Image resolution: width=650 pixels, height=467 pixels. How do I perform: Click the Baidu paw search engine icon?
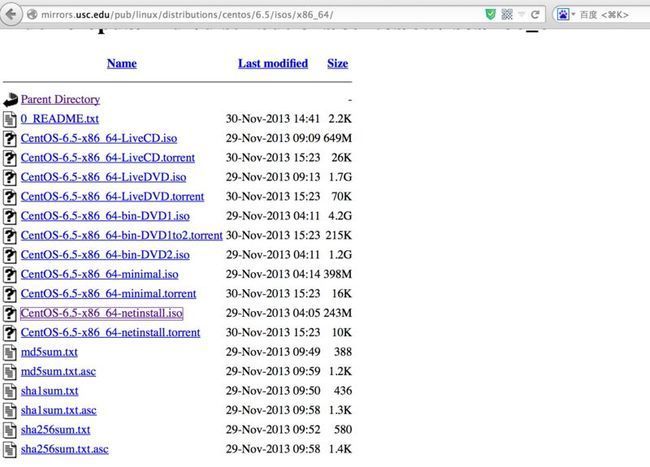tap(563, 15)
